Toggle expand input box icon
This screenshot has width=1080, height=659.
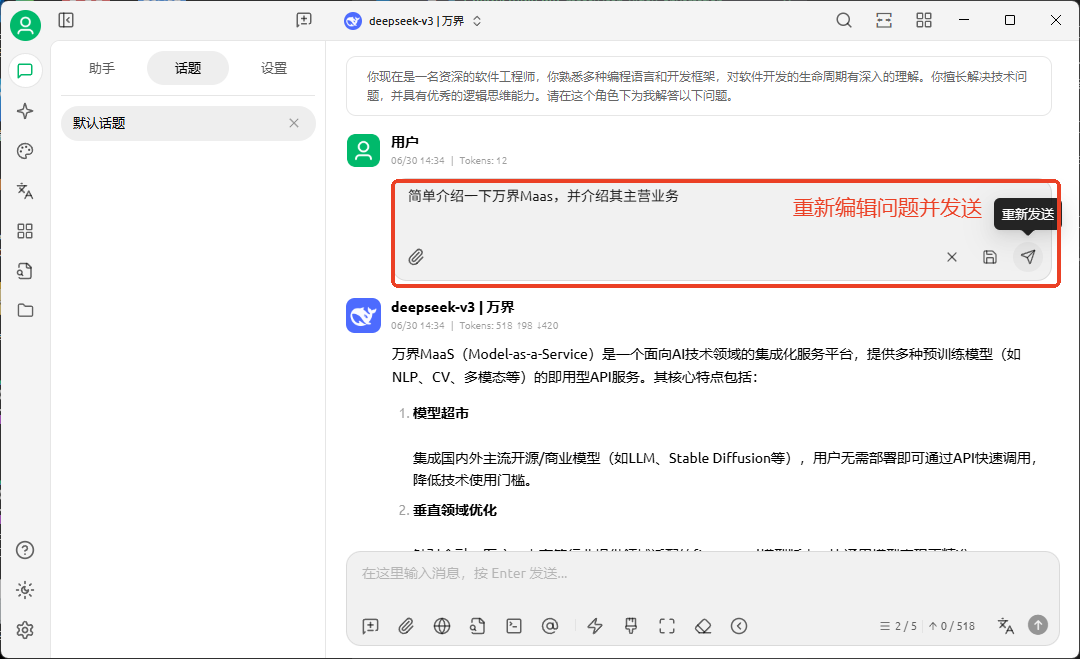pos(667,626)
